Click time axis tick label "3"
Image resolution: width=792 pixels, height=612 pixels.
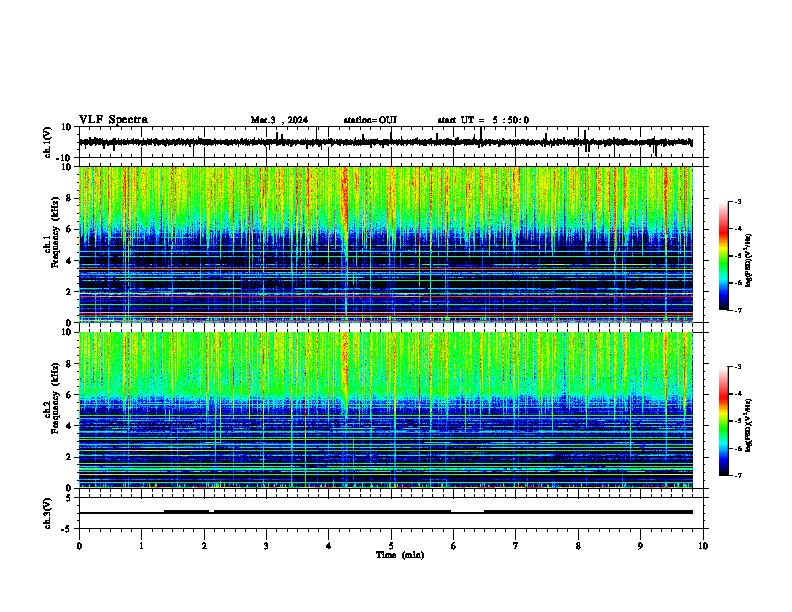pyautogui.click(x=266, y=546)
